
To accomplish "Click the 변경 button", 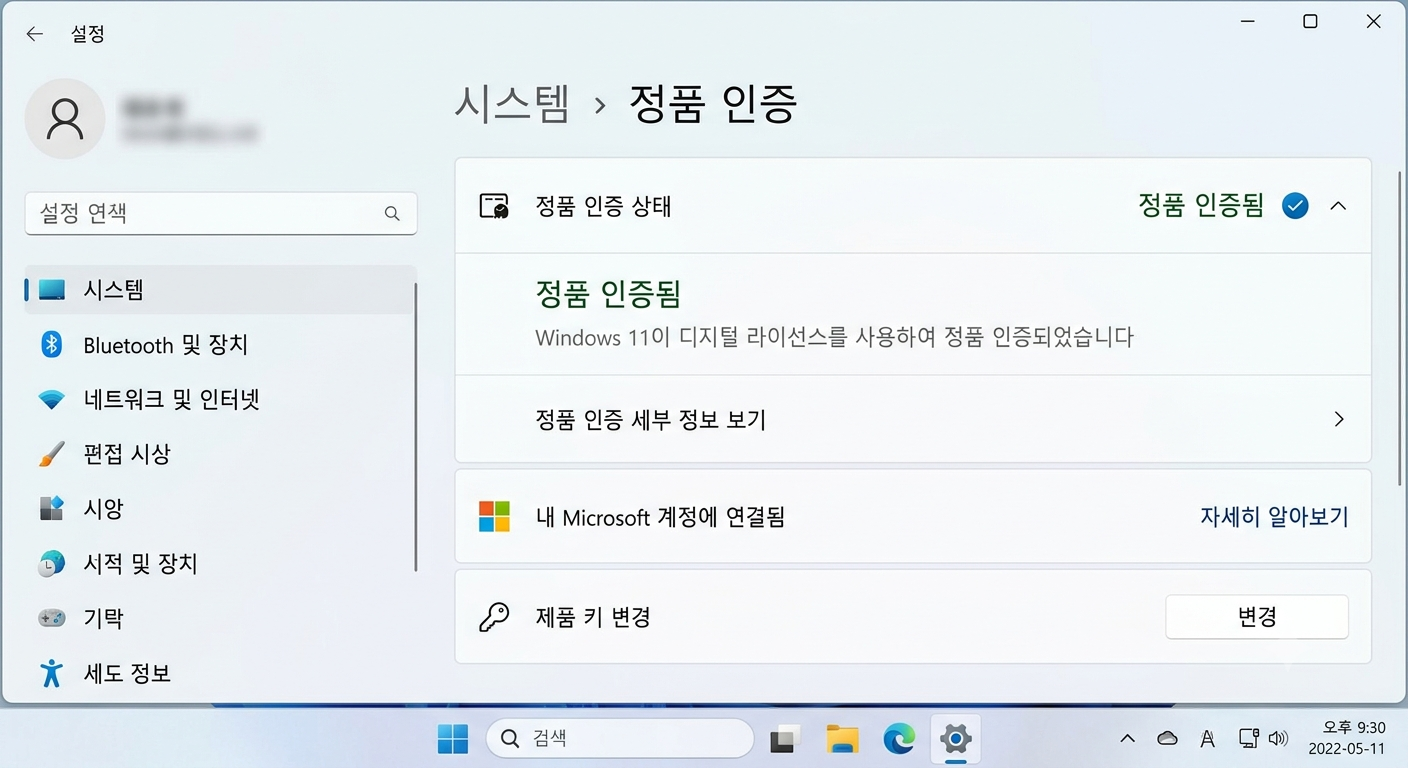I will pos(1257,617).
